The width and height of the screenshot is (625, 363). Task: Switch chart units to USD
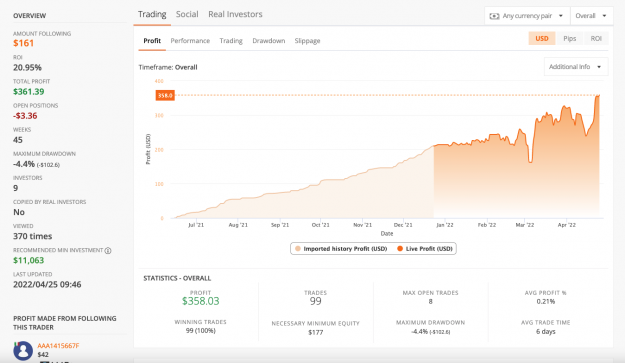click(x=542, y=39)
